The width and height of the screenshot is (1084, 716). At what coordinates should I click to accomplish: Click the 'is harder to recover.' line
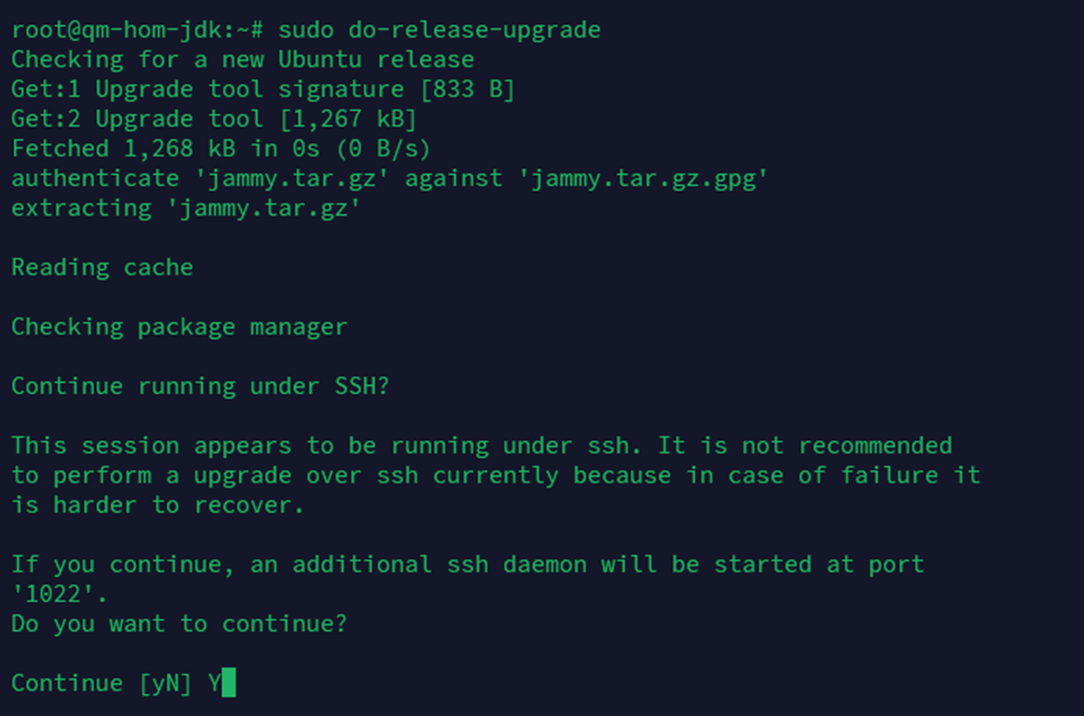click(157, 505)
